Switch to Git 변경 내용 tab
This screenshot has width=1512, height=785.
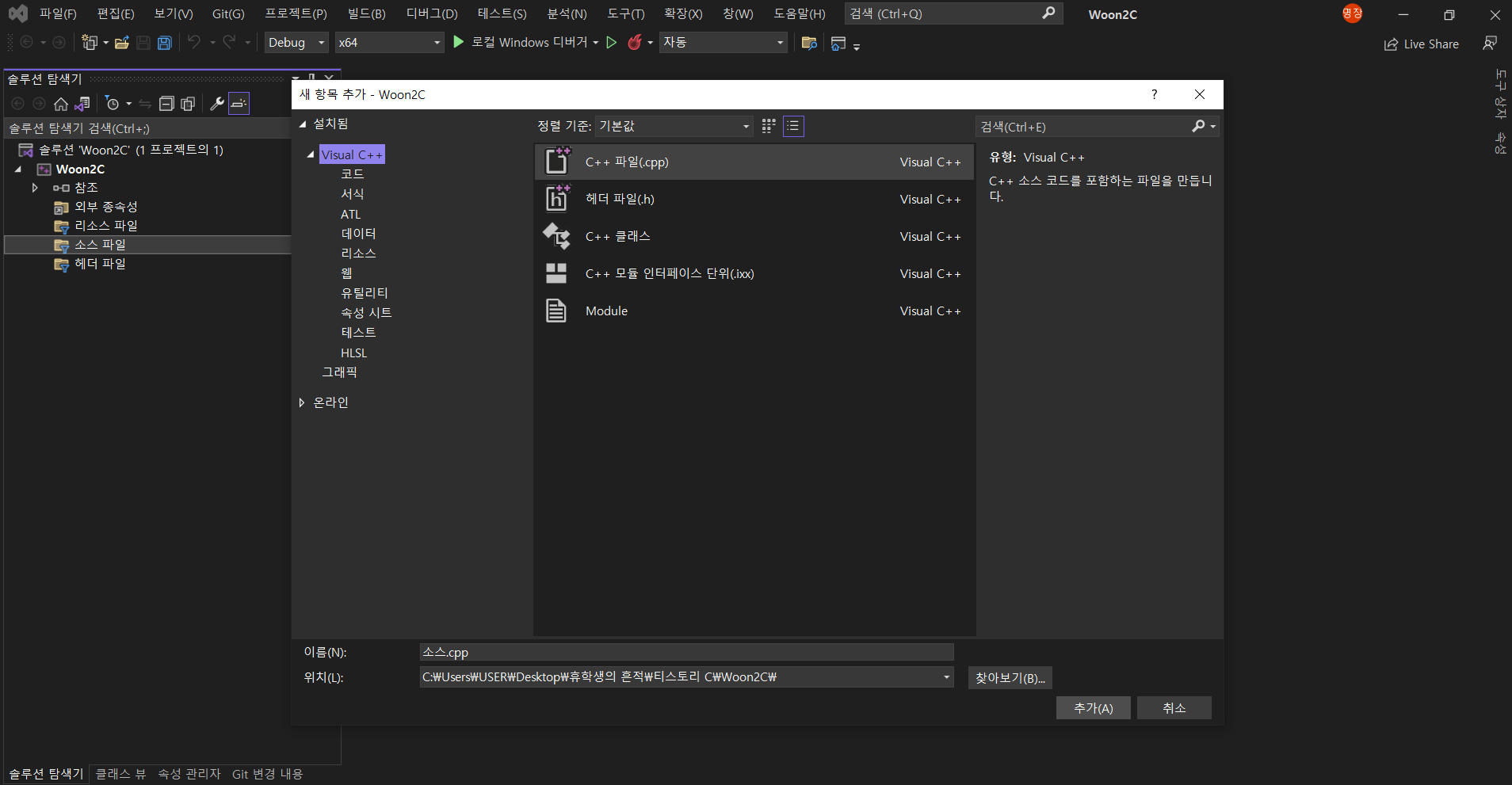point(267,774)
